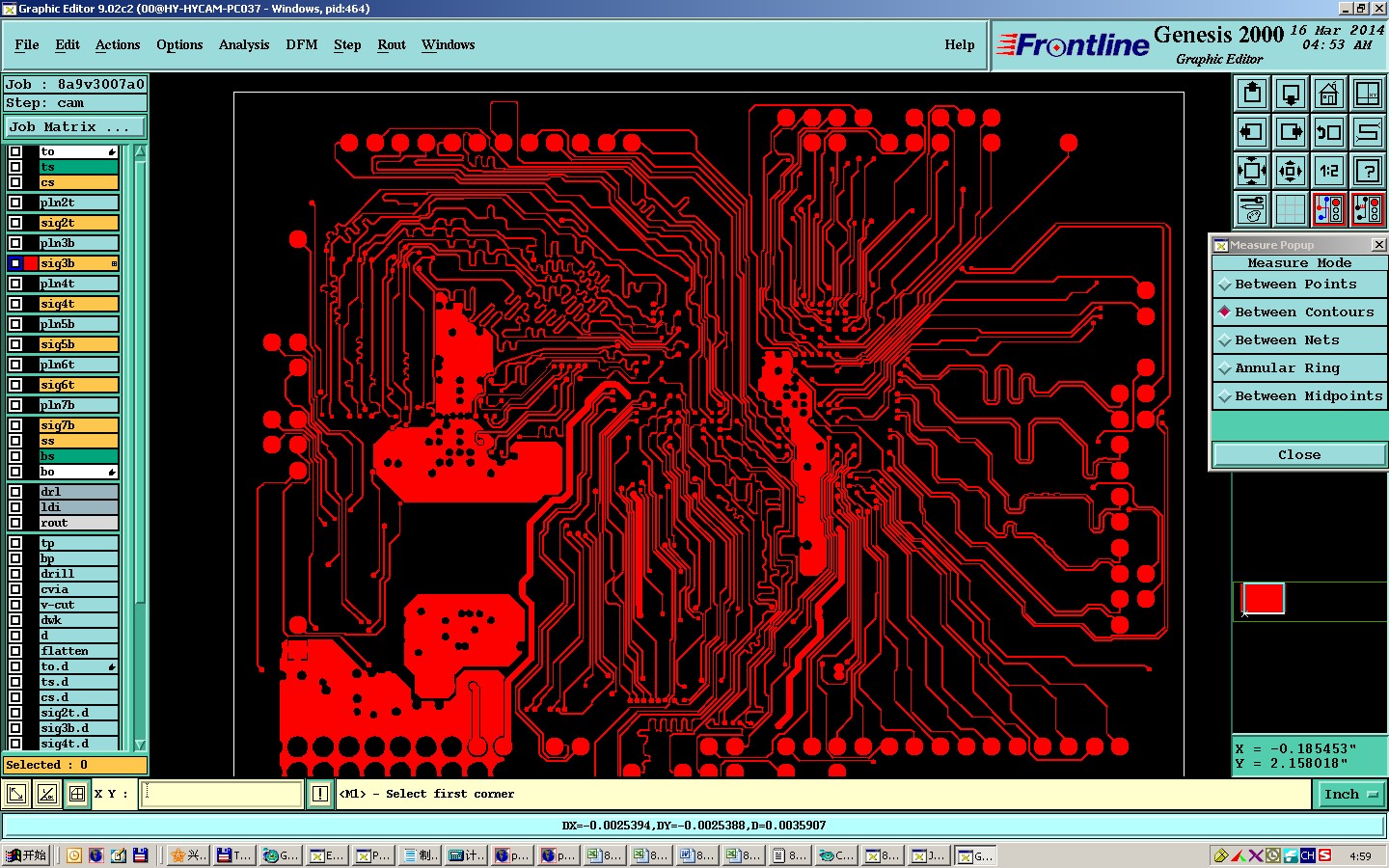Viewport: 1389px width, 868px height.
Task: Click the question mark query icon
Action: coord(1368,171)
